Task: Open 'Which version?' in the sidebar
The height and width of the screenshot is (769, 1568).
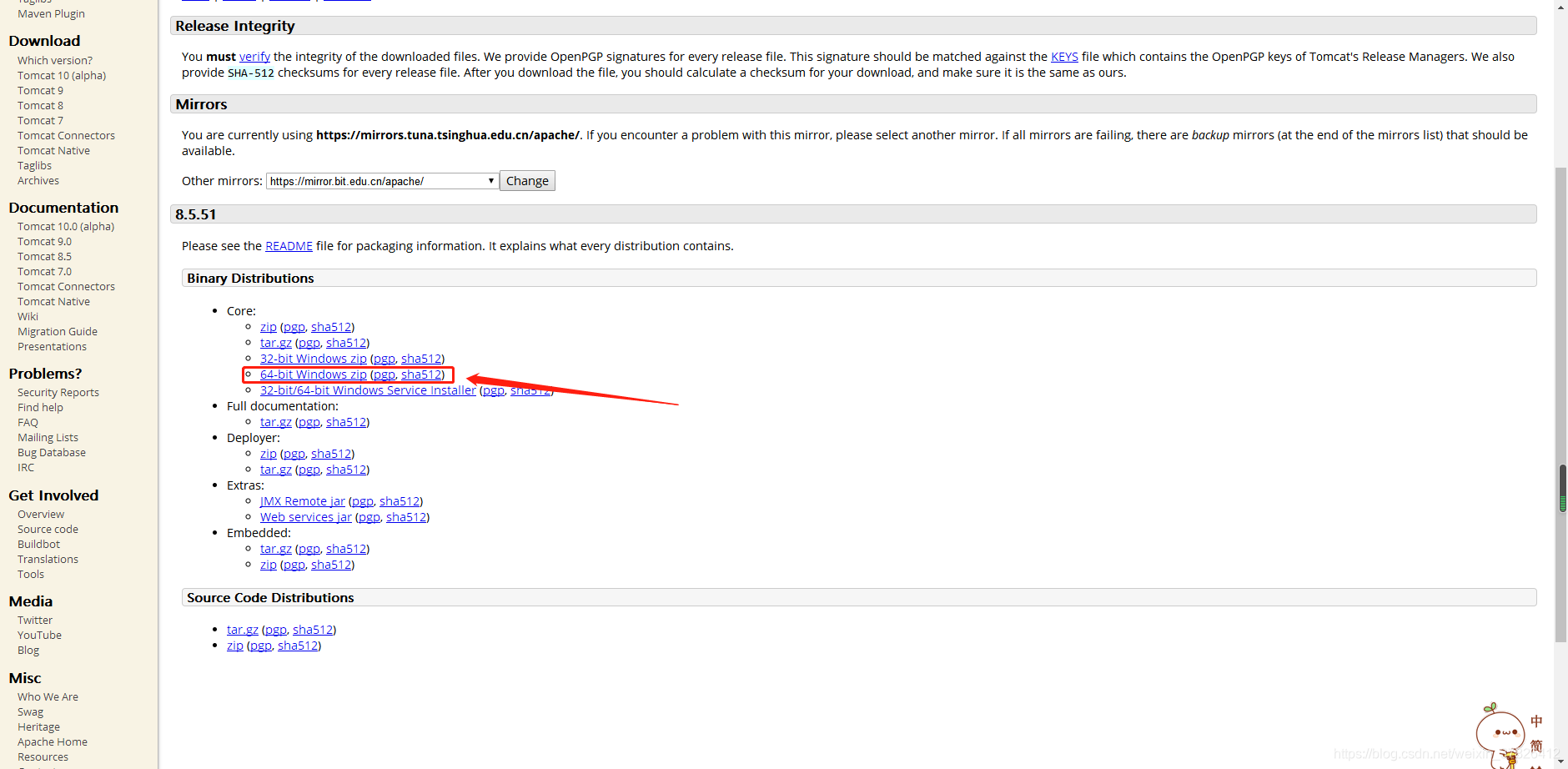Action: click(55, 60)
